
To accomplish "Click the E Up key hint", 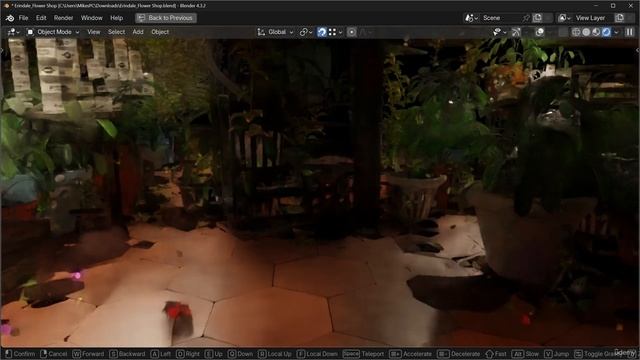I will pyautogui.click(x=214, y=354).
